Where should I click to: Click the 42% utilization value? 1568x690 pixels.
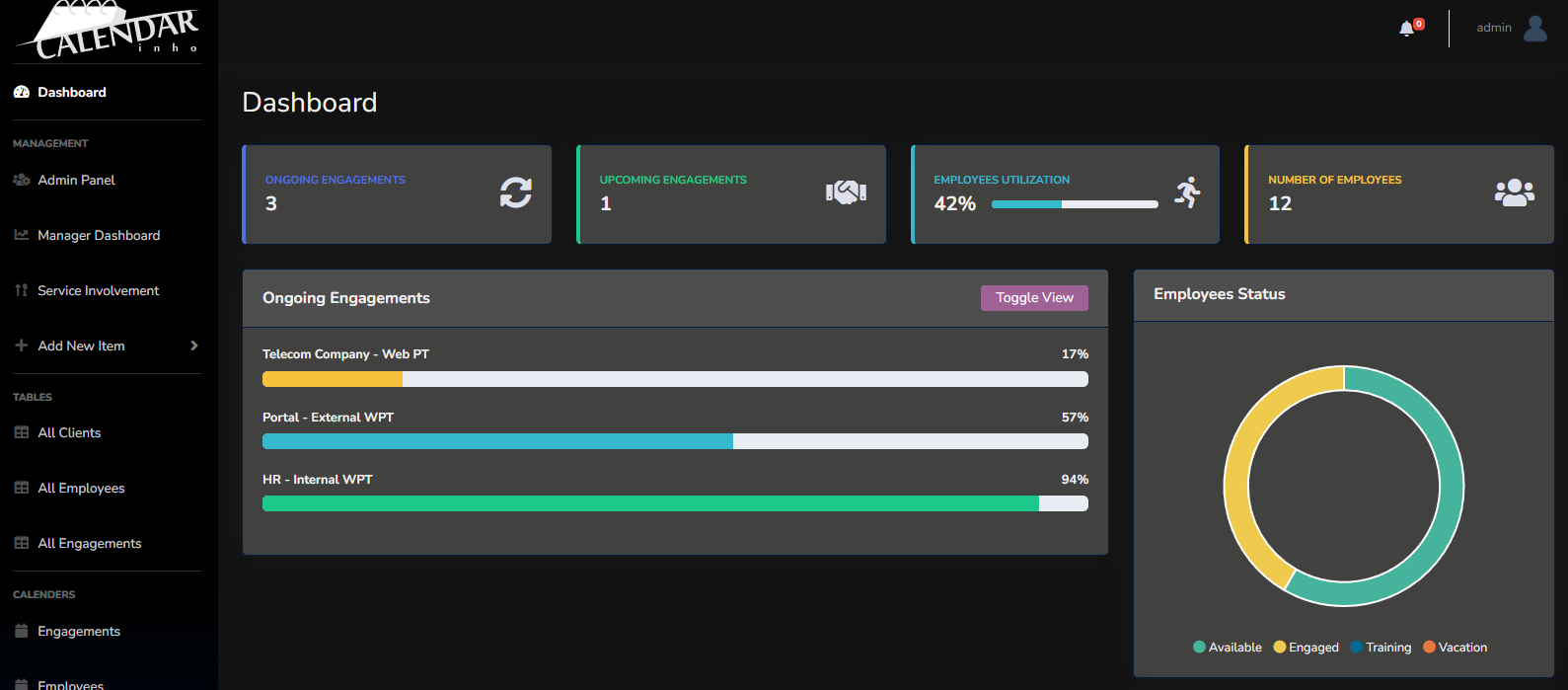pos(954,204)
